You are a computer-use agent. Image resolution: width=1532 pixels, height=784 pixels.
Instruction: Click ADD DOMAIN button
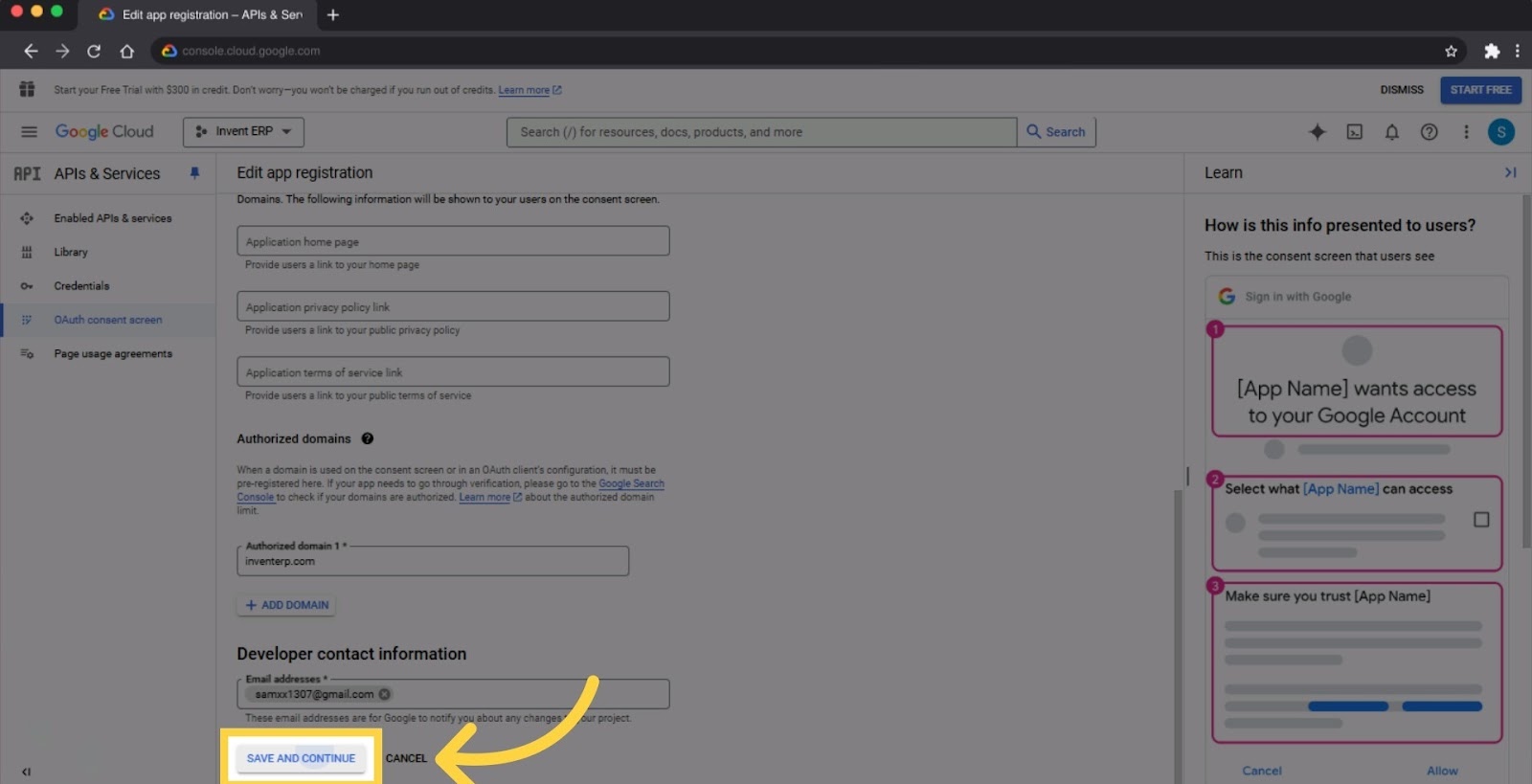click(x=286, y=605)
